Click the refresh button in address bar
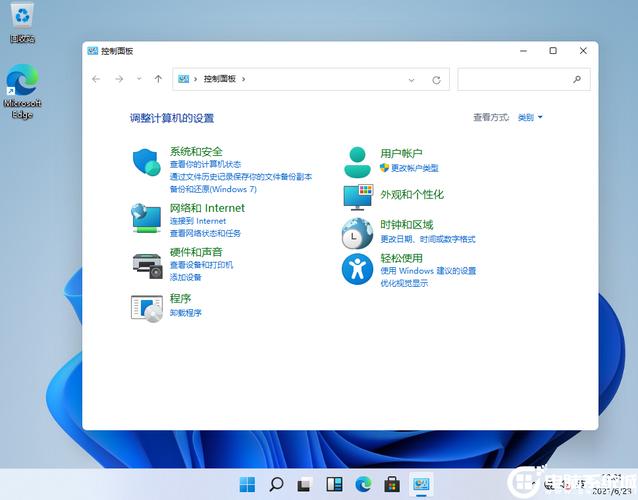Image resolution: width=638 pixels, height=500 pixels. [x=436, y=79]
